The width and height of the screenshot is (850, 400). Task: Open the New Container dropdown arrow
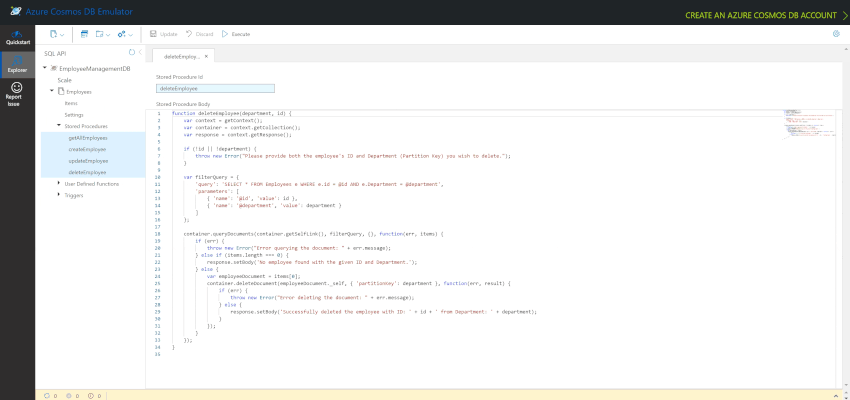point(62,35)
